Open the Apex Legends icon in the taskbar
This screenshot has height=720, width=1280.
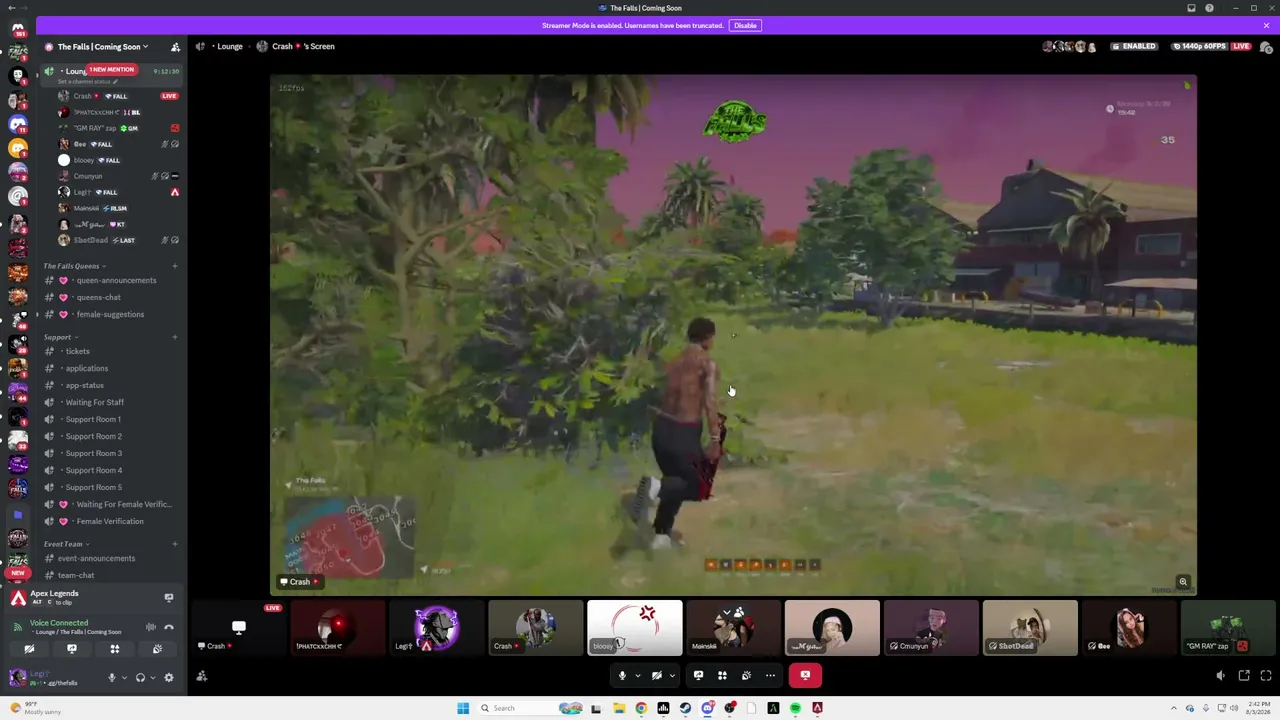[817, 708]
